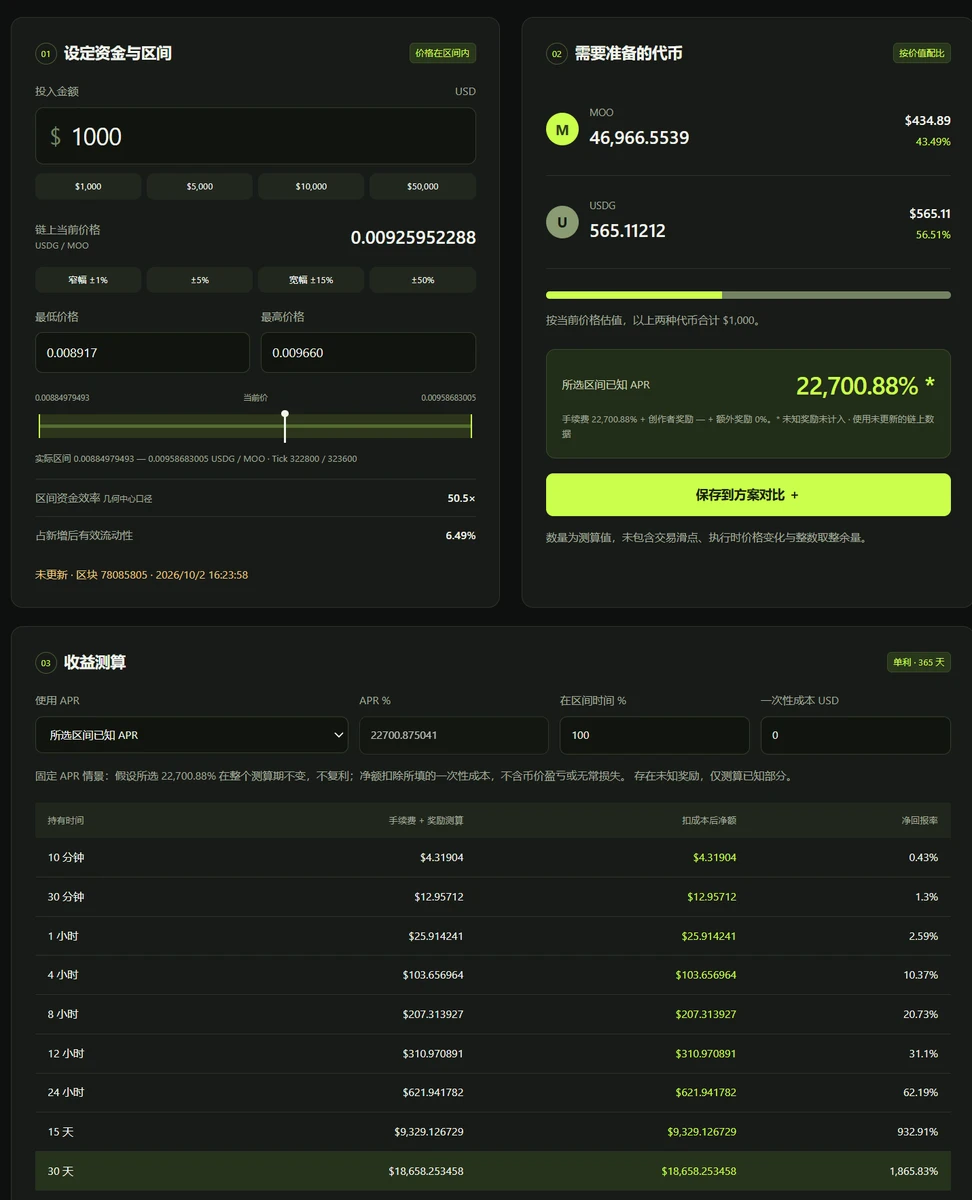Click the 占新增后有效流动性 value 6.49%
Screen dimensions: 972x1200
click(461, 536)
